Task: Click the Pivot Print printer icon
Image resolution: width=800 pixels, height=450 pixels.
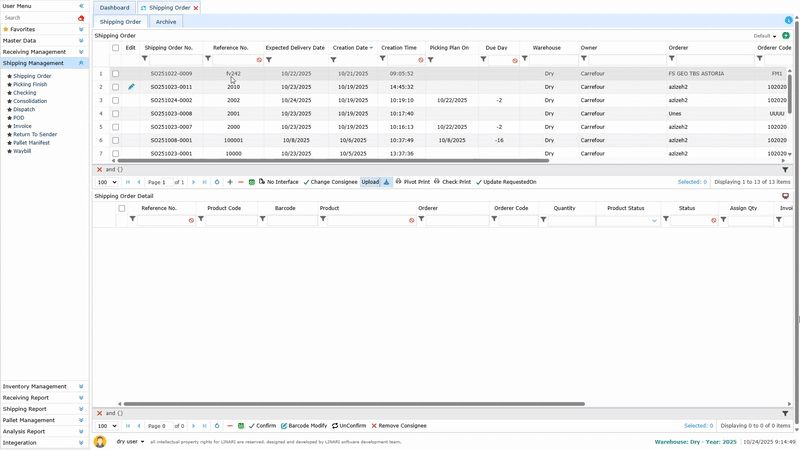Action: pos(399,182)
